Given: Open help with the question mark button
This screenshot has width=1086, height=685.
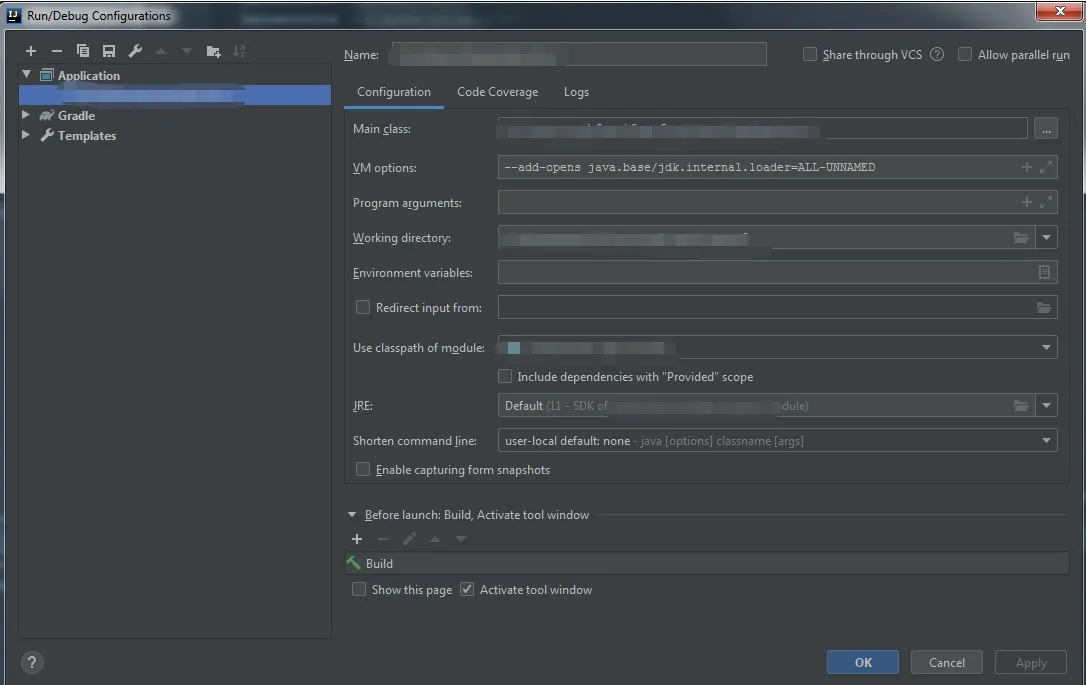Looking at the screenshot, I should [31, 662].
